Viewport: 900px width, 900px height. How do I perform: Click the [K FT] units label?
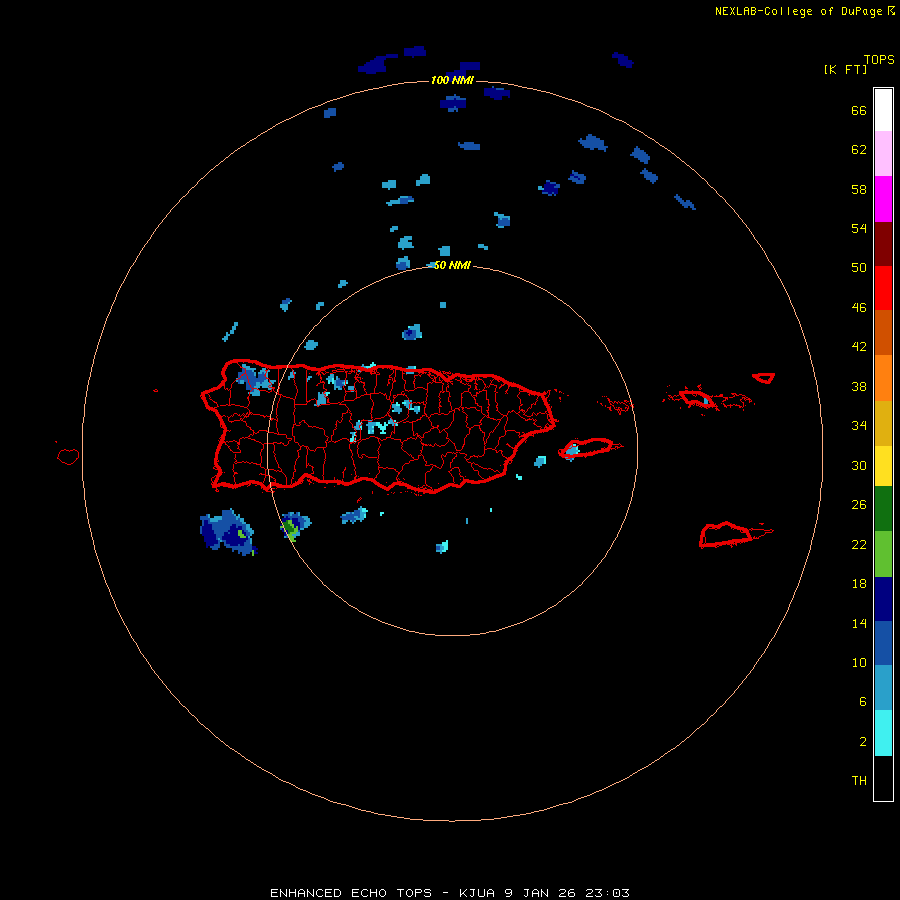(x=845, y=69)
